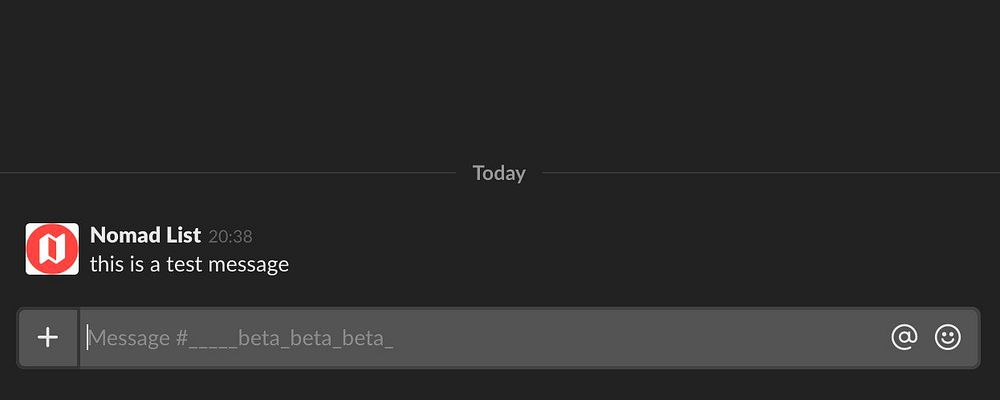Viewport: 1000px width, 400px height.
Task: Add a file using the + button
Action: (x=48, y=337)
